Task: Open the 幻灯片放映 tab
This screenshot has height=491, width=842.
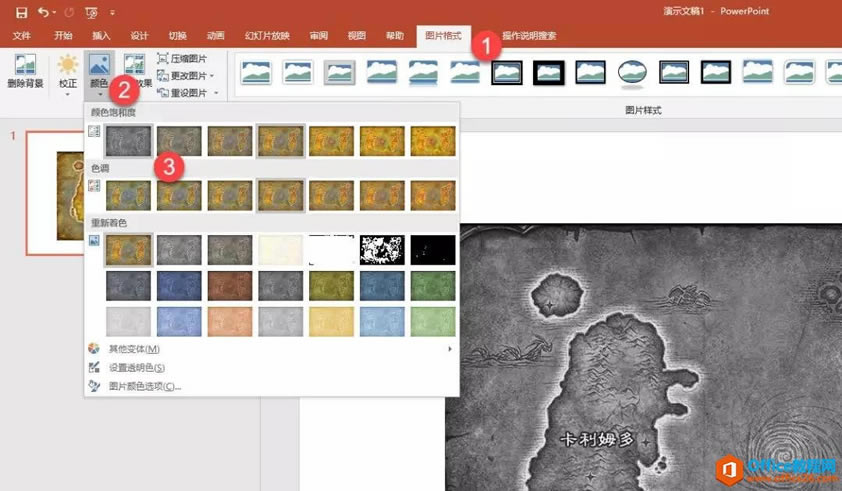Action: [x=267, y=35]
